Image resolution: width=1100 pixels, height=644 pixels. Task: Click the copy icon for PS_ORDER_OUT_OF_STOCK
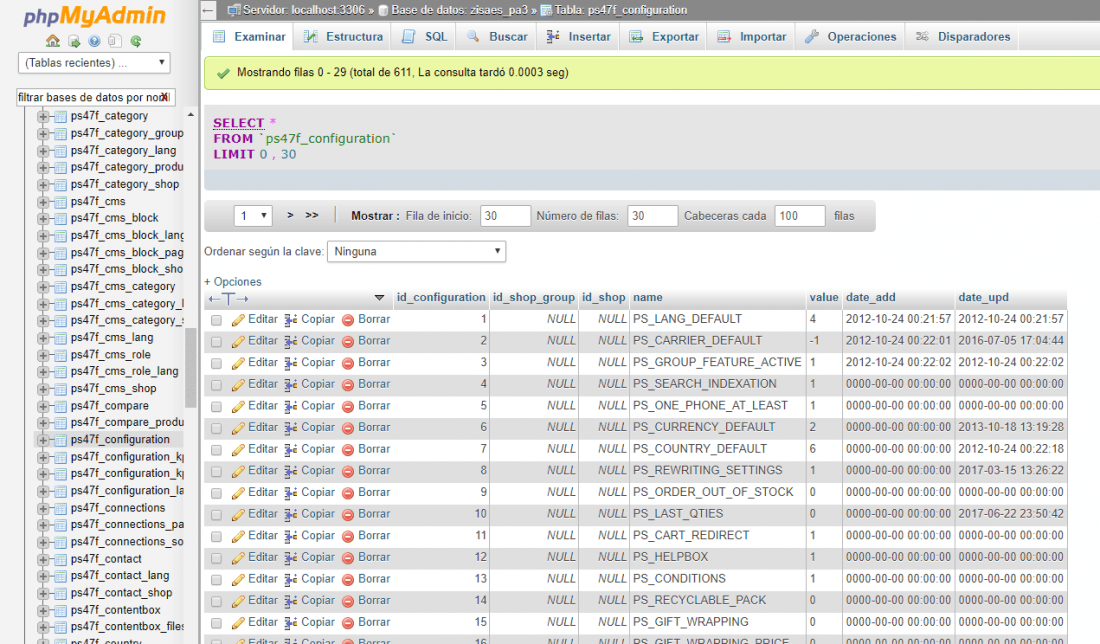pos(290,493)
